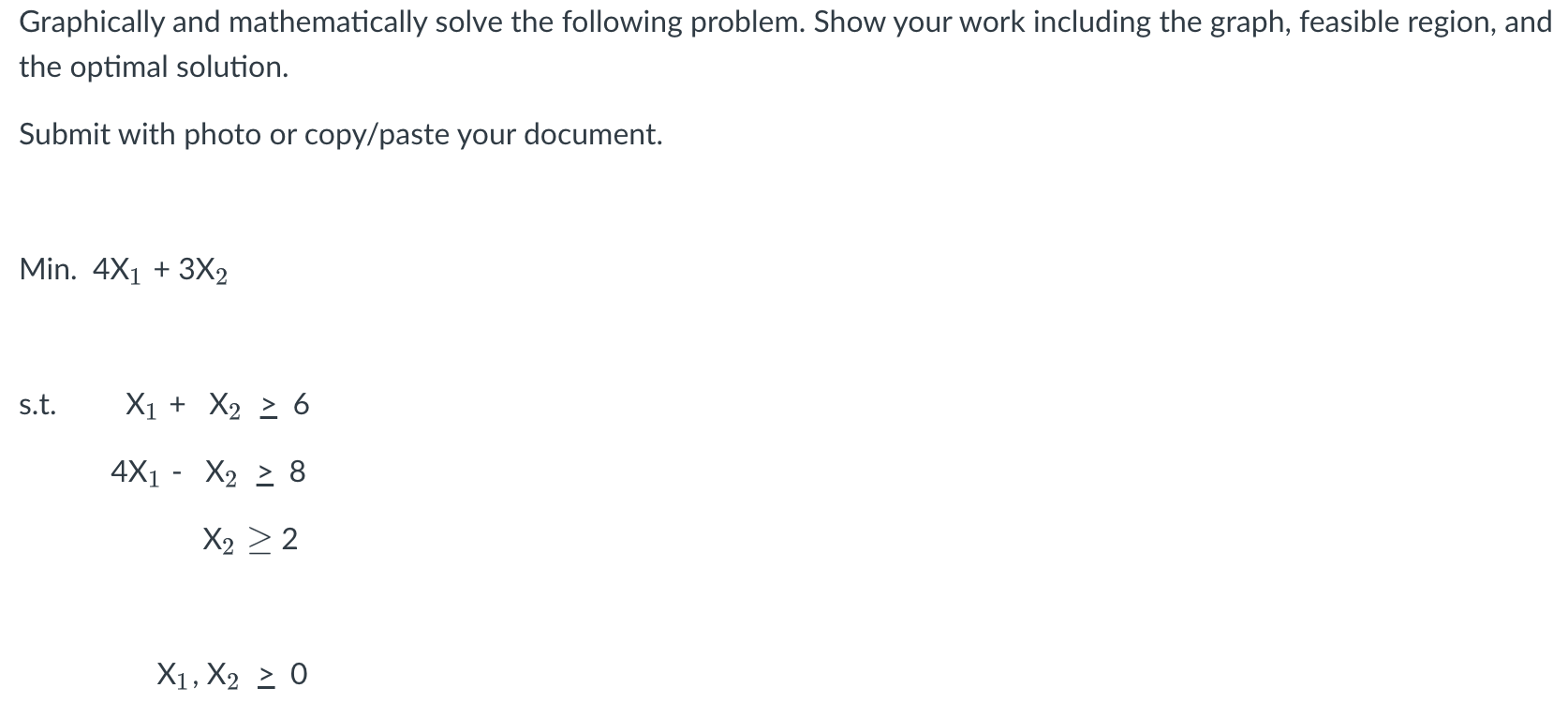
Task: Click the 's.t.' label
Action: pos(37,406)
